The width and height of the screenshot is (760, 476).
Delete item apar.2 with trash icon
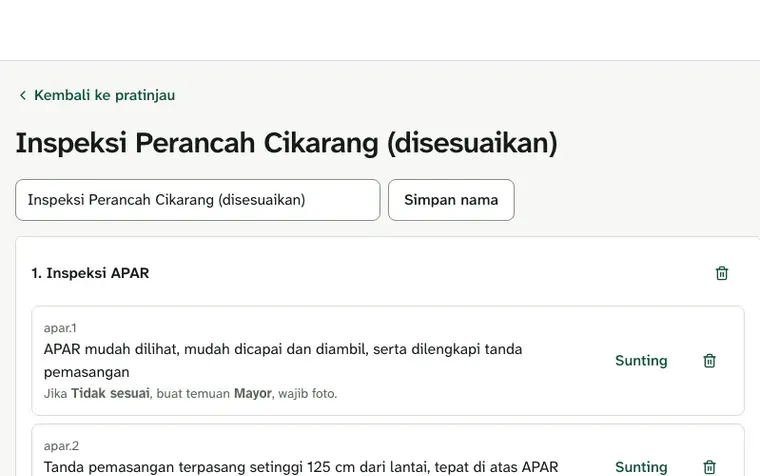pyautogui.click(x=709, y=467)
